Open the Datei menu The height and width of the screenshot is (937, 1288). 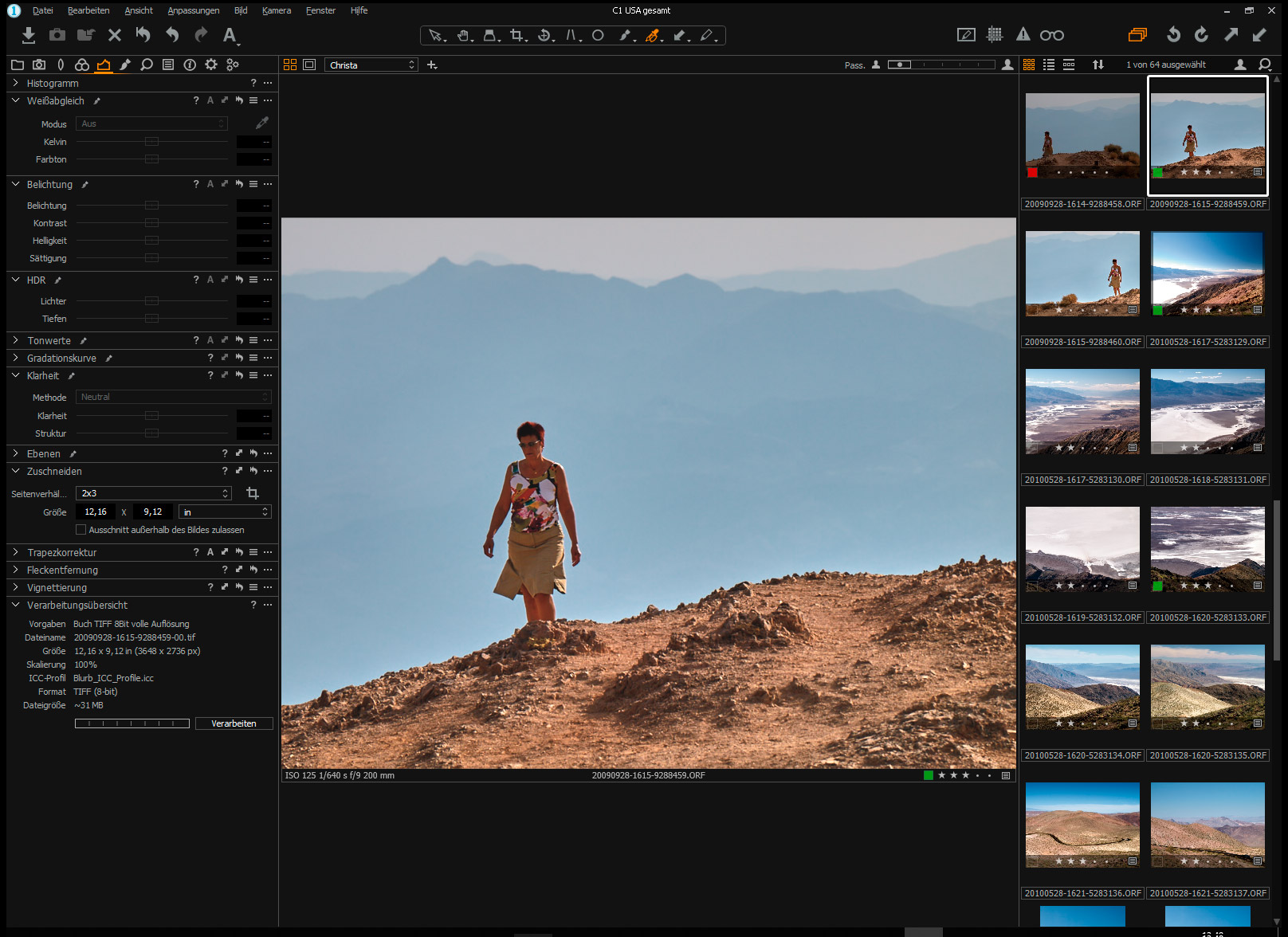(42, 10)
